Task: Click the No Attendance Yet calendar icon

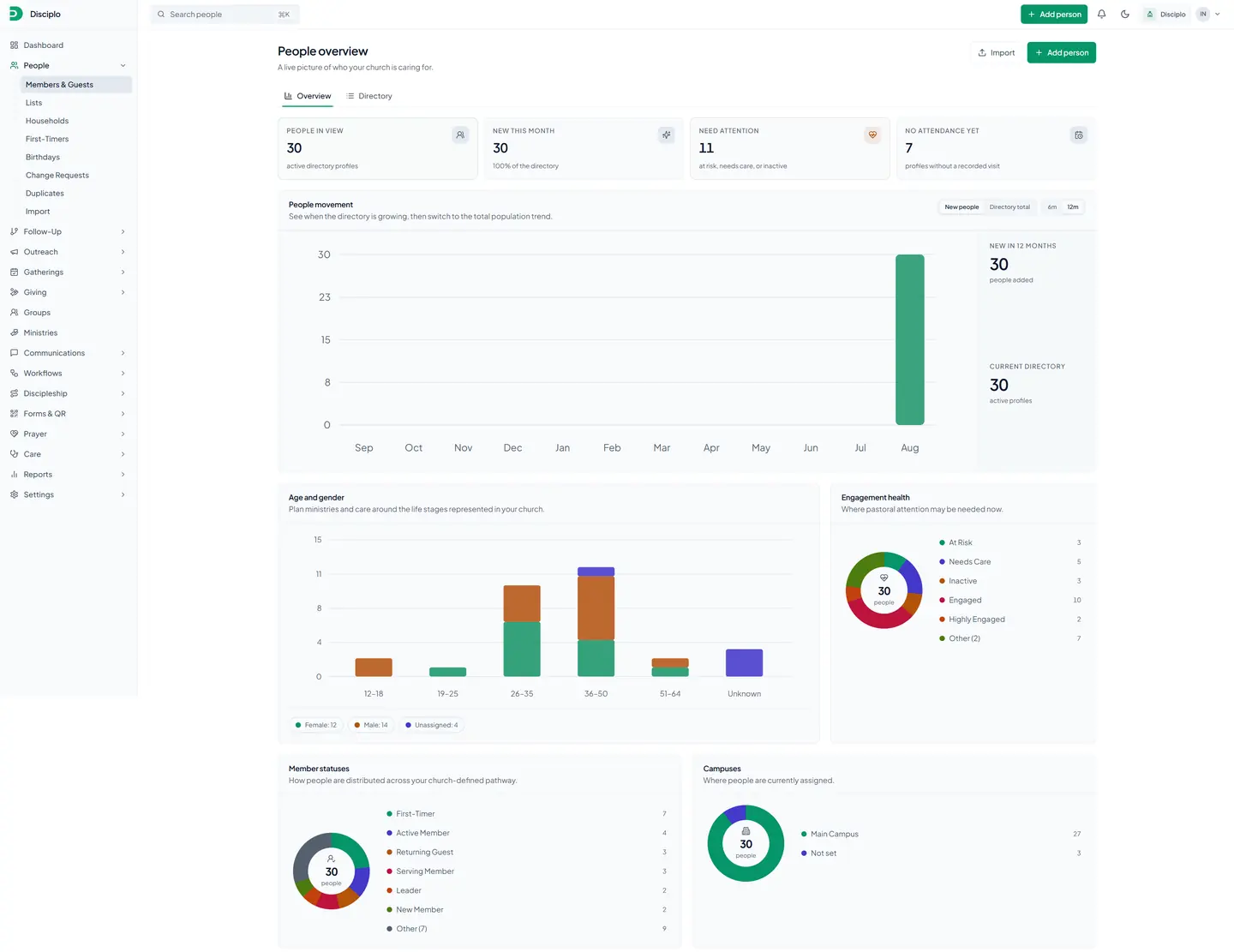Action: coord(1079,135)
